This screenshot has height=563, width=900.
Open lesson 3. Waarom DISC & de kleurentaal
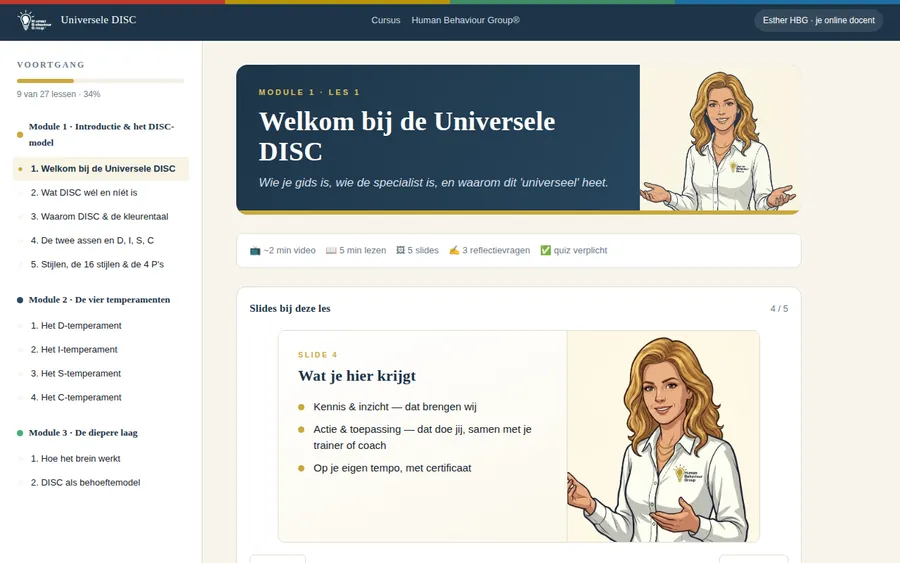99,216
